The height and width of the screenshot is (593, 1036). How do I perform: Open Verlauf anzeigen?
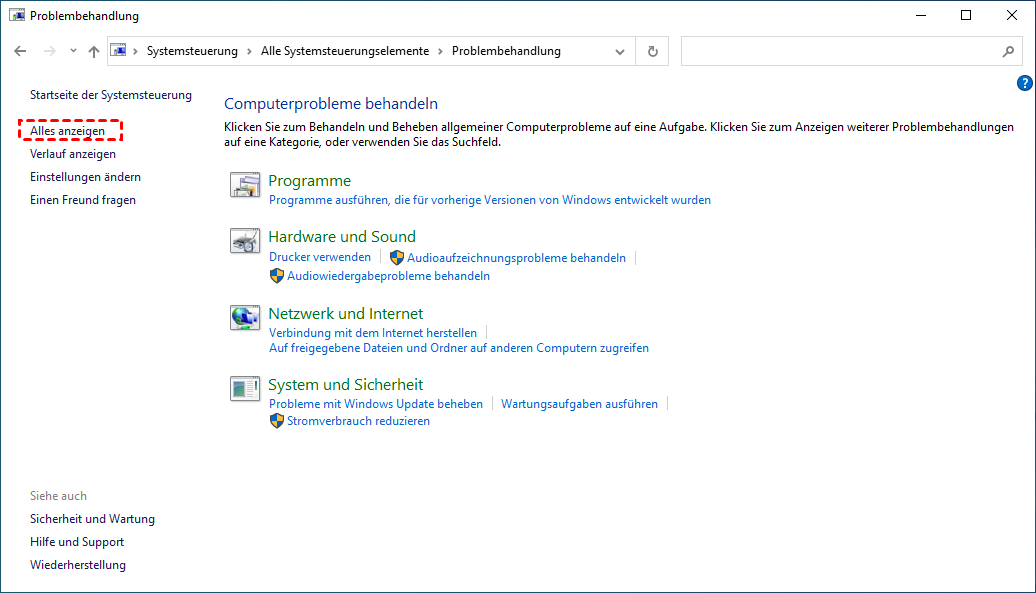coord(73,154)
